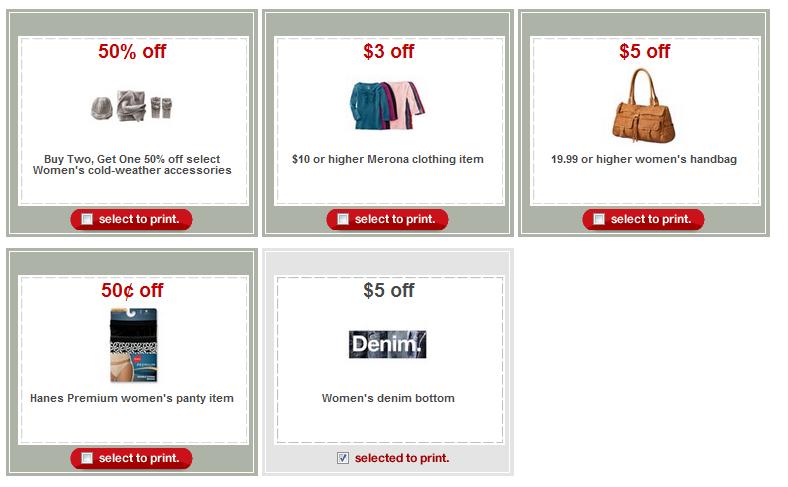788x487 pixels.
Task: Click the red '$3 off' heading
Action: pyautogui.click(x=388, y=51)
